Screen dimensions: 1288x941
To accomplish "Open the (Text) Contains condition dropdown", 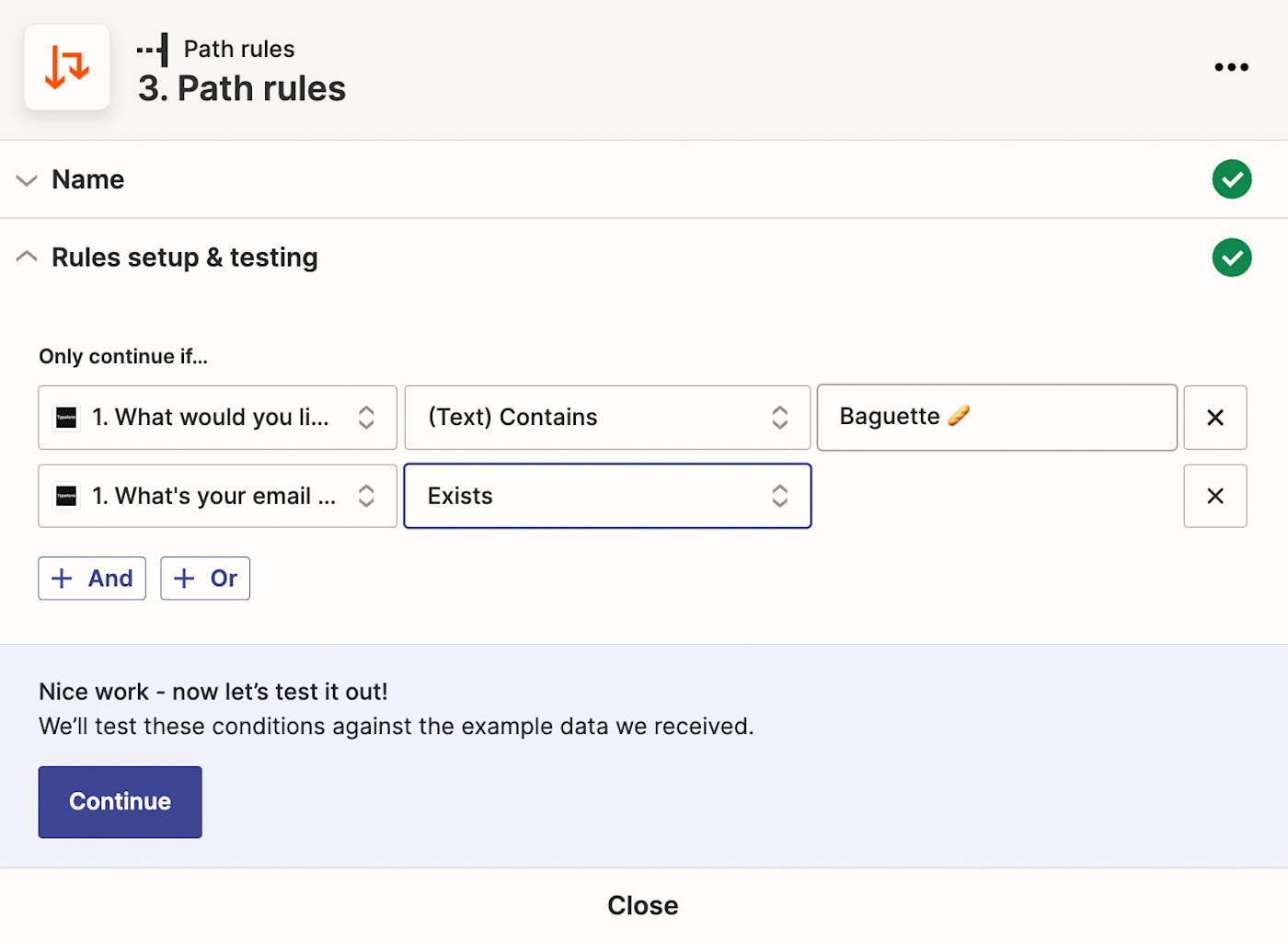I will coord(607,418).
